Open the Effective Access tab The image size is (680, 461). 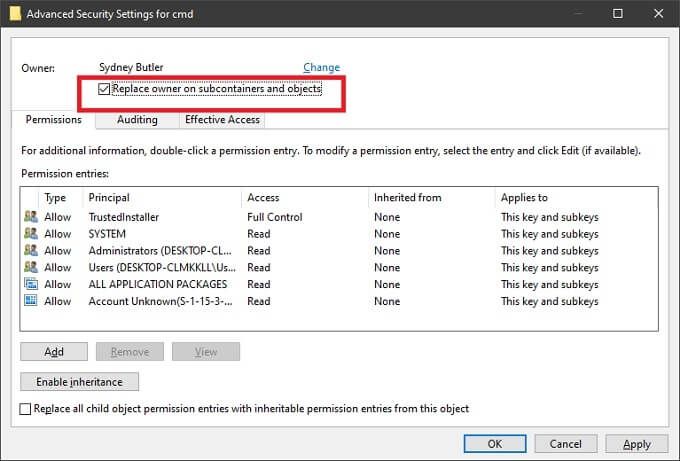222,120
